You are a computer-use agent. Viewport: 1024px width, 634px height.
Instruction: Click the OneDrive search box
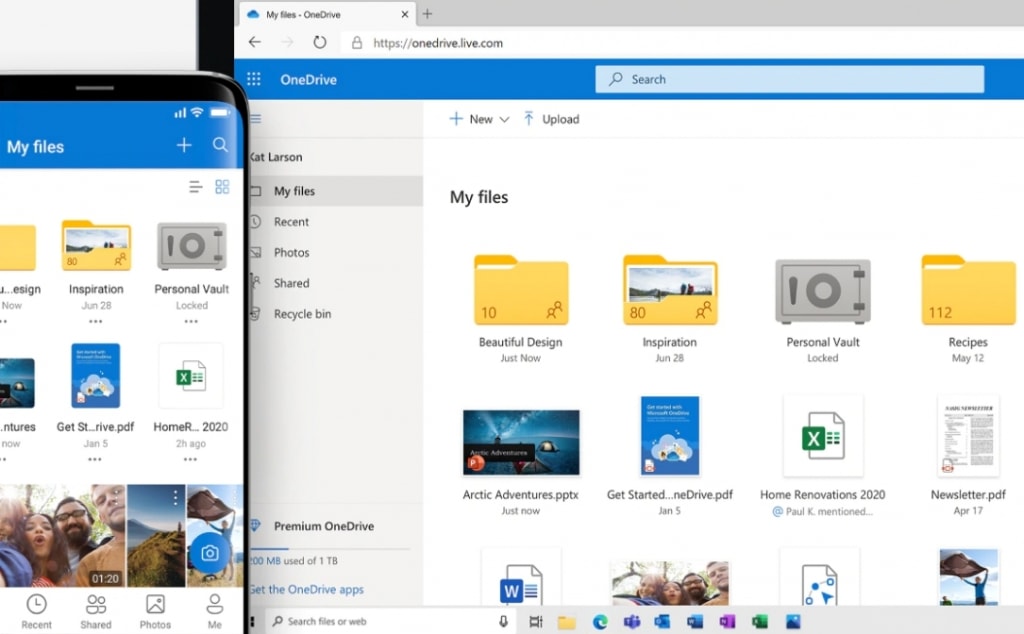pos(790,79)
